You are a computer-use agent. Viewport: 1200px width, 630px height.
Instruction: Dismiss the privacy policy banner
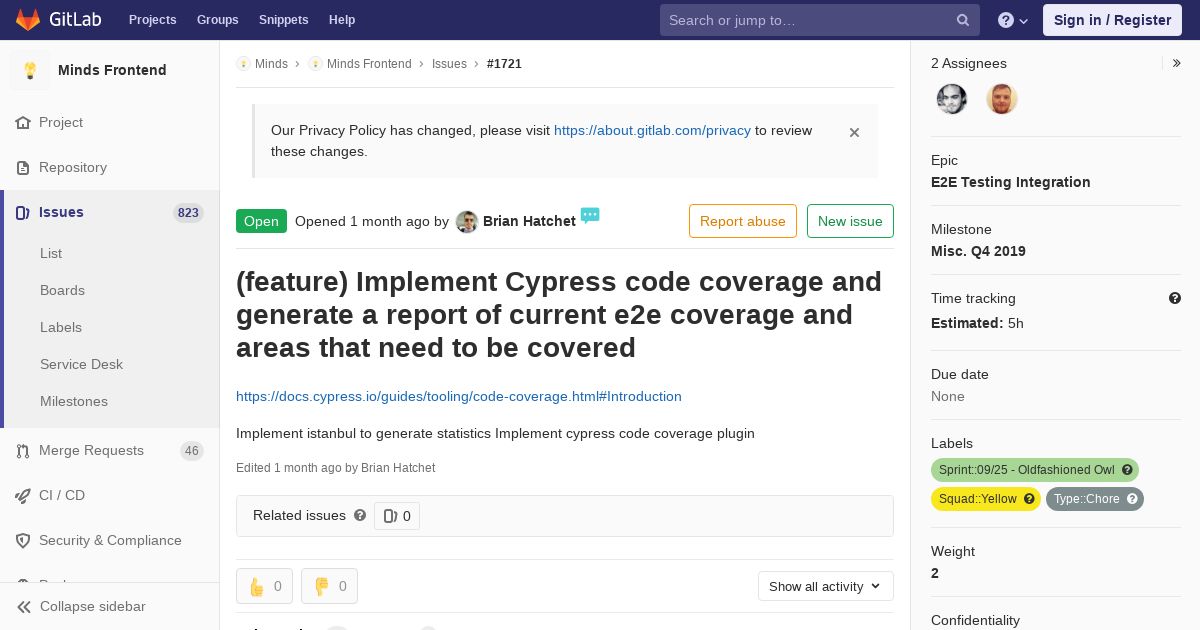854,132
